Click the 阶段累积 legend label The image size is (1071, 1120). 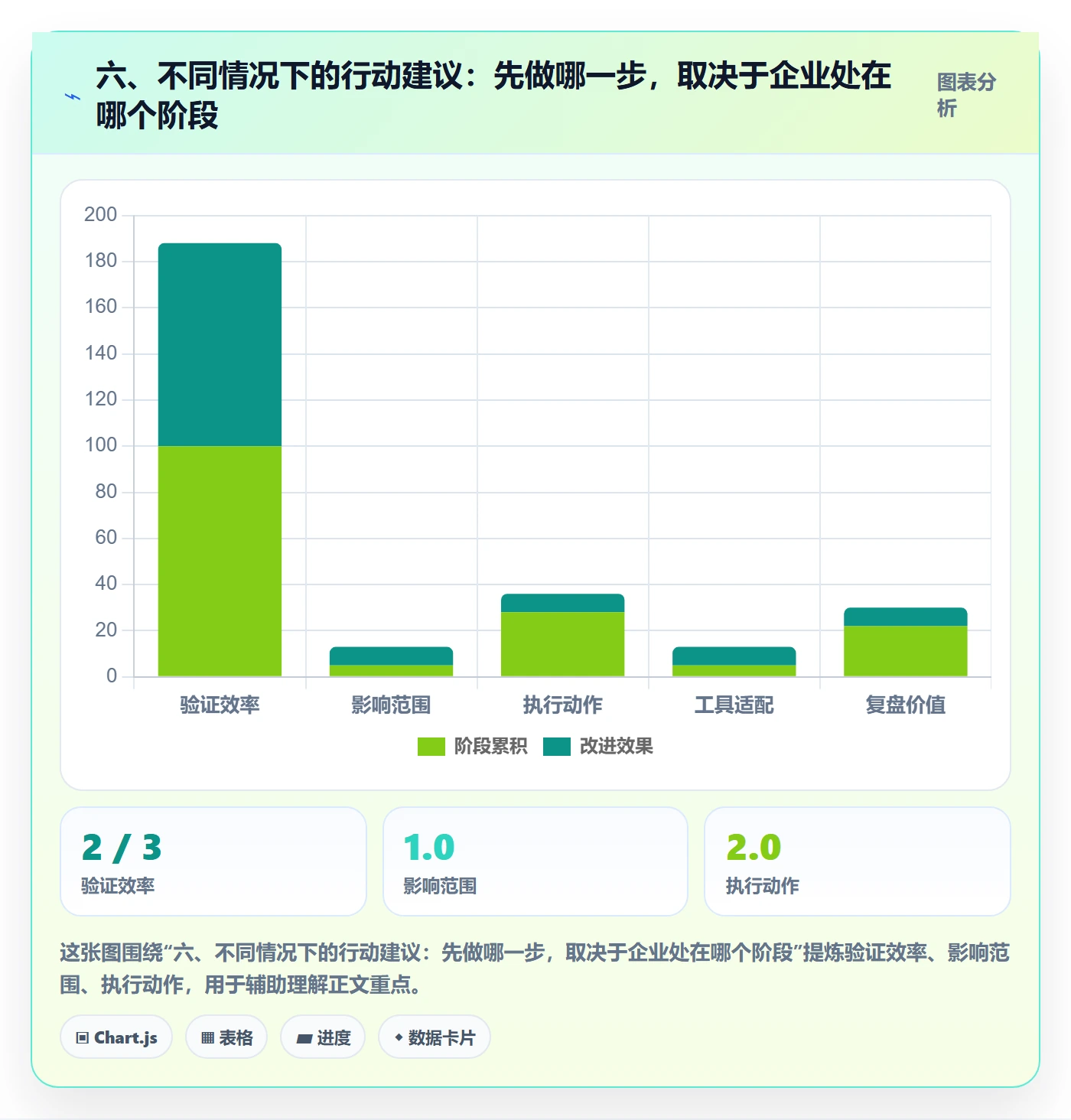click(x=490, y=746)
